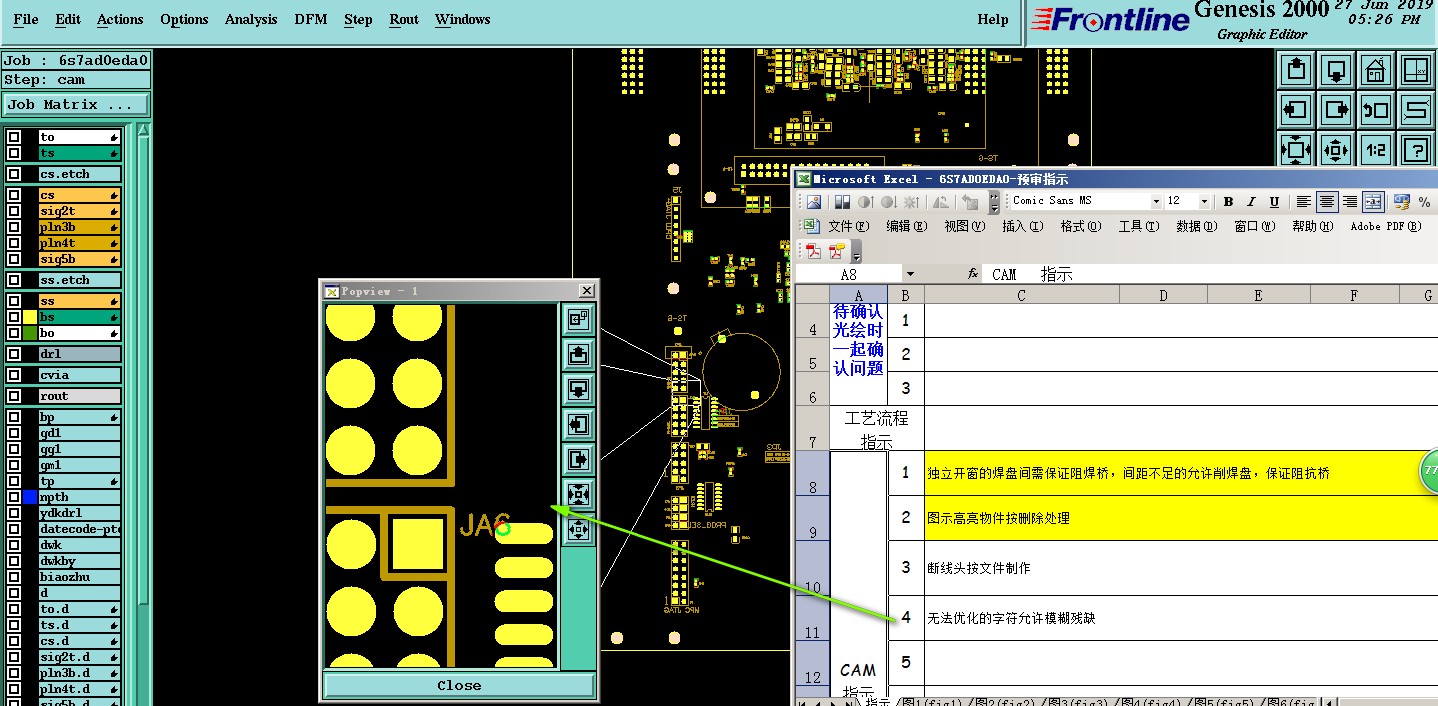The width and height of the screenshot is (1438, 706).
Task: Click Merge and Center in Excel toolbar
Action: coord(1373,202)
